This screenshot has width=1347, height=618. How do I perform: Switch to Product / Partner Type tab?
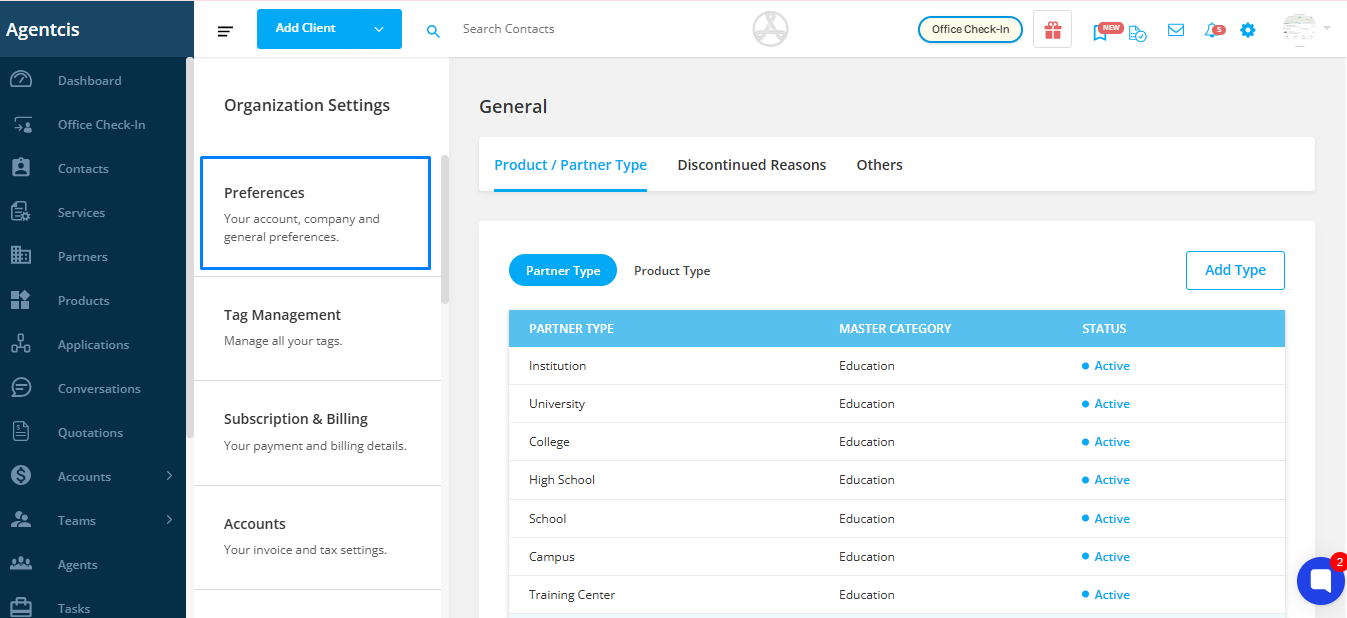pyautogui.click(x=571, y=165)
